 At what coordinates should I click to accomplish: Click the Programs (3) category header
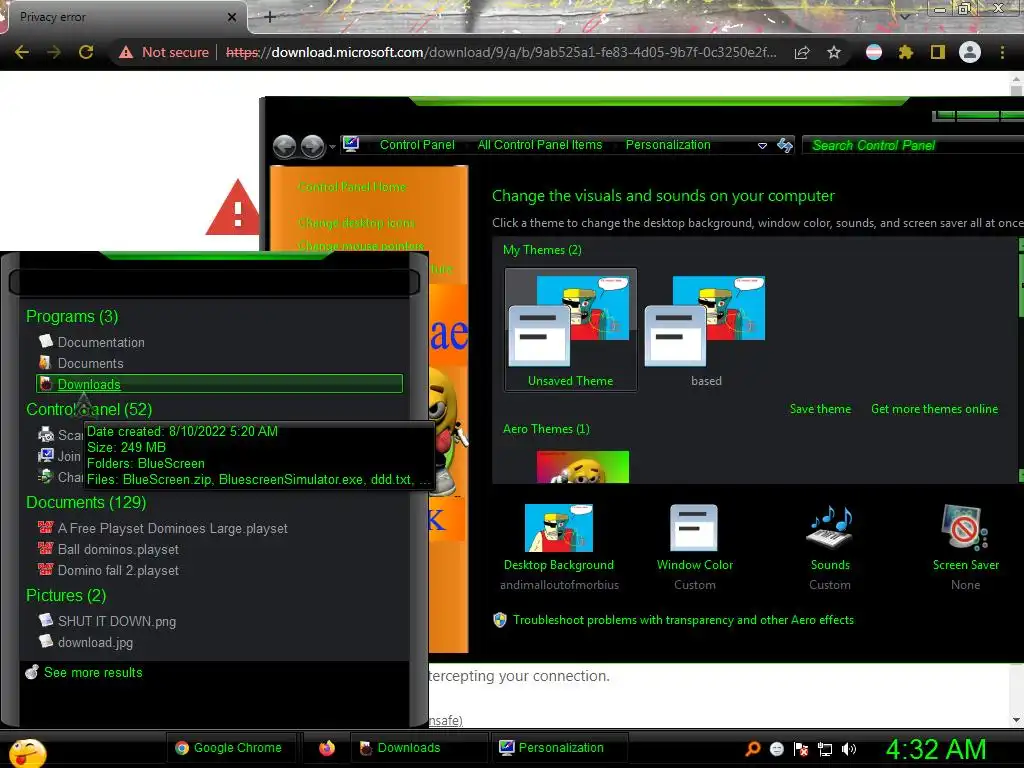point(72,316)
